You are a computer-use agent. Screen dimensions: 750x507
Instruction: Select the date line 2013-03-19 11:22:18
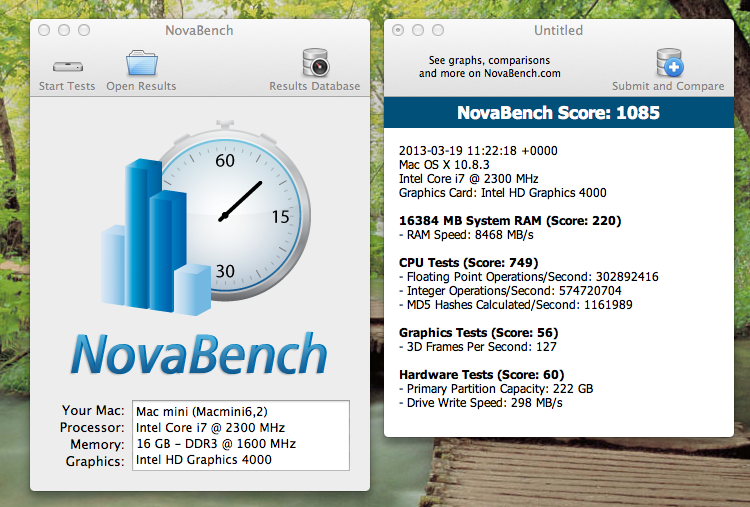[478, 151]
